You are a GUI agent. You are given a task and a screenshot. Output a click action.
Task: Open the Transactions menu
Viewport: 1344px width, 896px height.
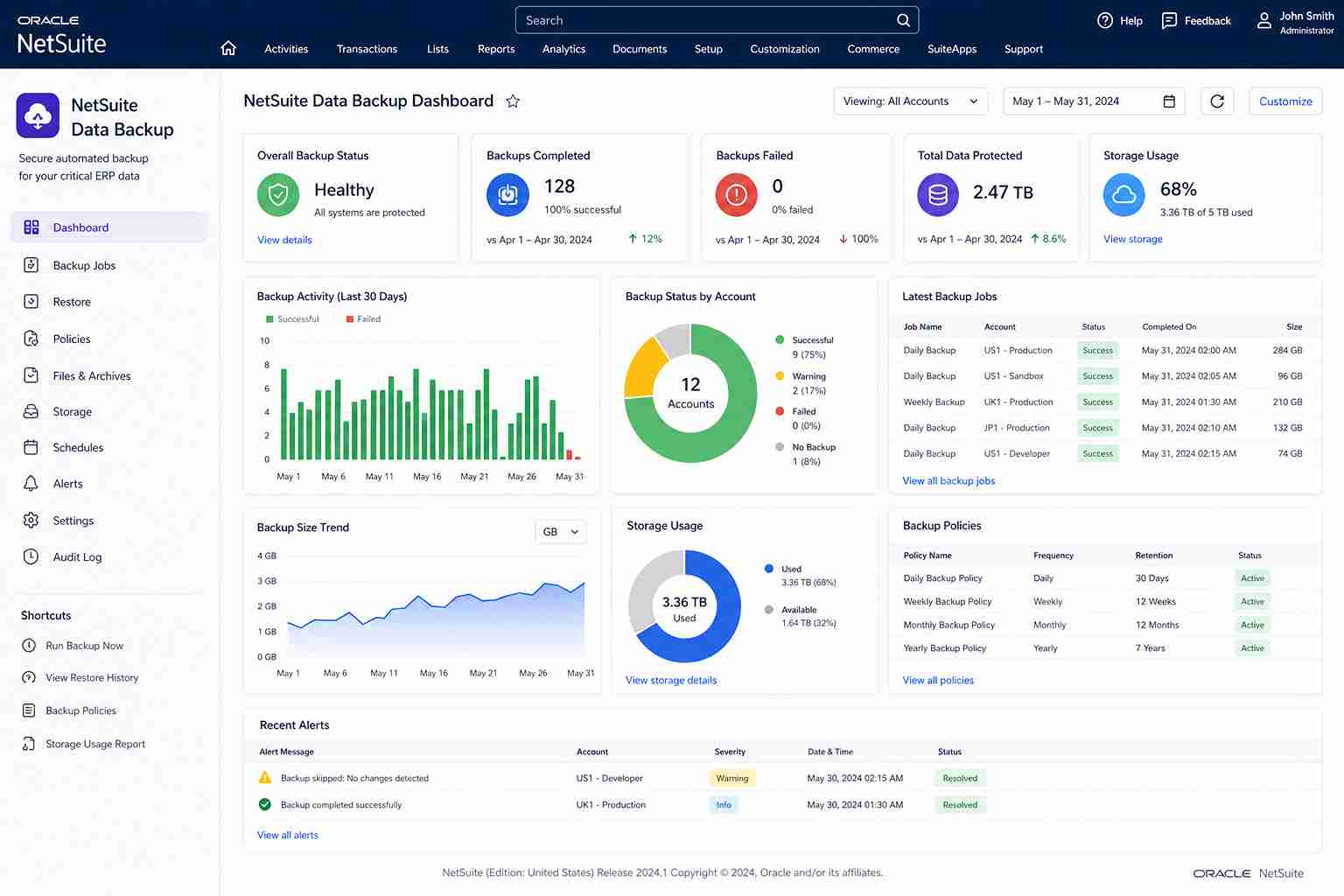point(367,49)
